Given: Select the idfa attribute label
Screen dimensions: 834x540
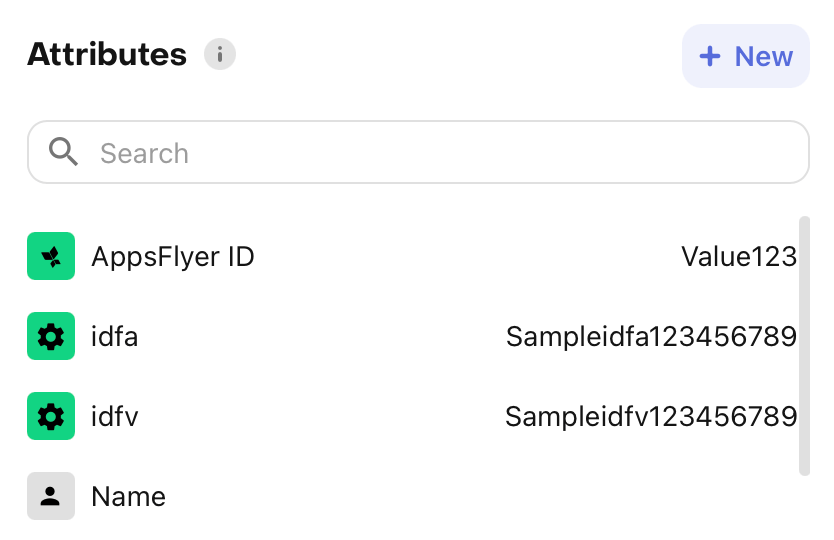Looking at the screenshot, I should [114, 337].
